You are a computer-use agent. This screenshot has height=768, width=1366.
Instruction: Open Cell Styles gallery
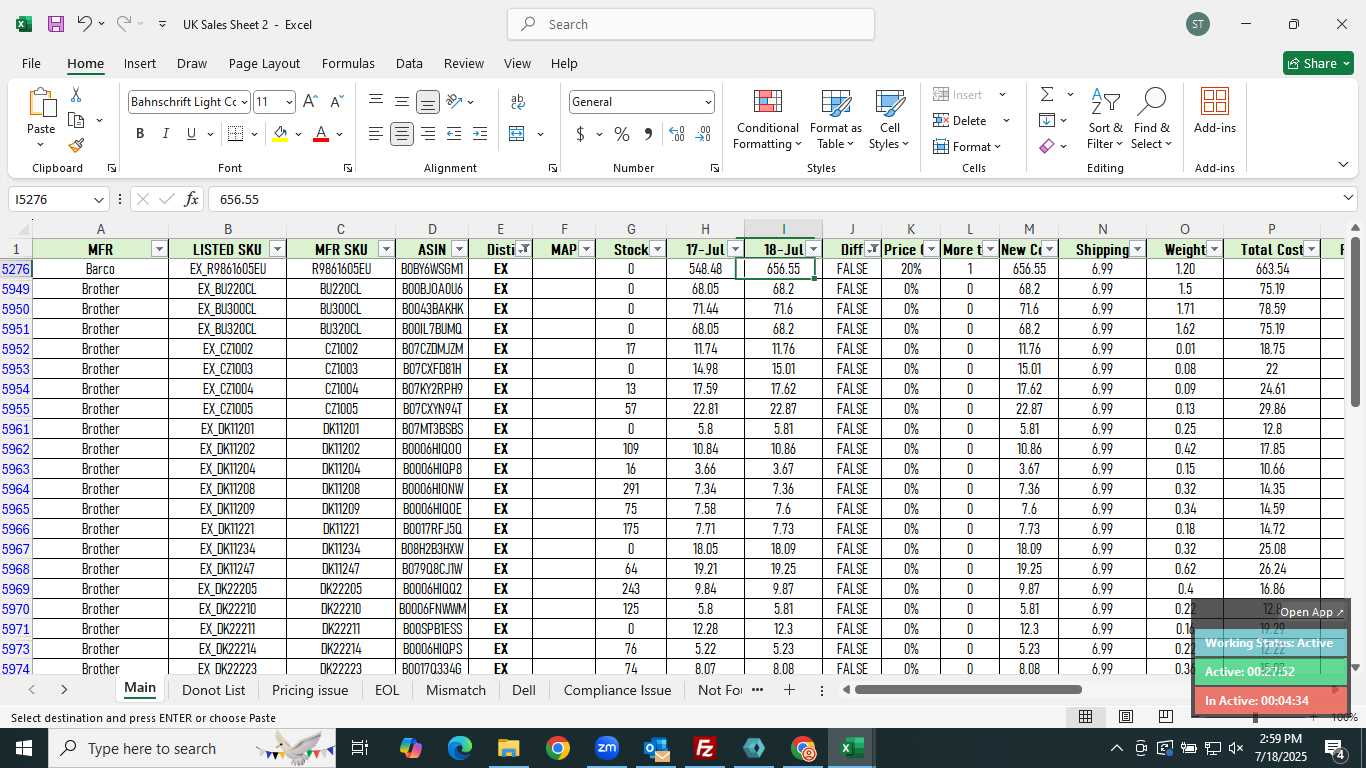[x=890, y=120]
